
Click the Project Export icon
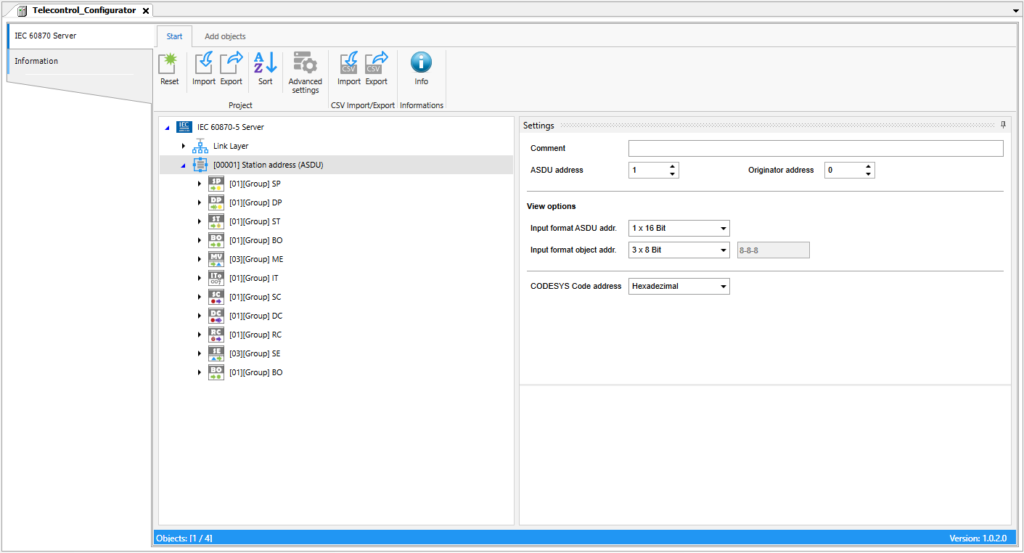click(231, 64)
